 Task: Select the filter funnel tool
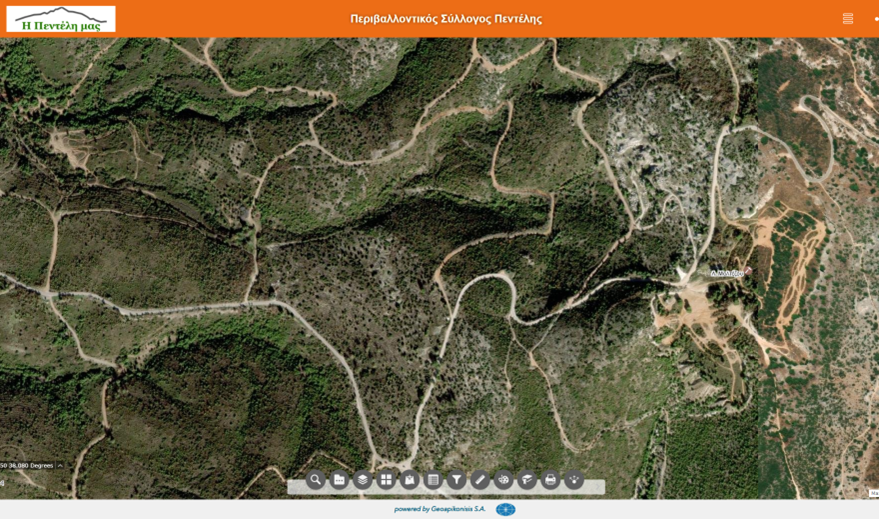(x=457, y=480)
